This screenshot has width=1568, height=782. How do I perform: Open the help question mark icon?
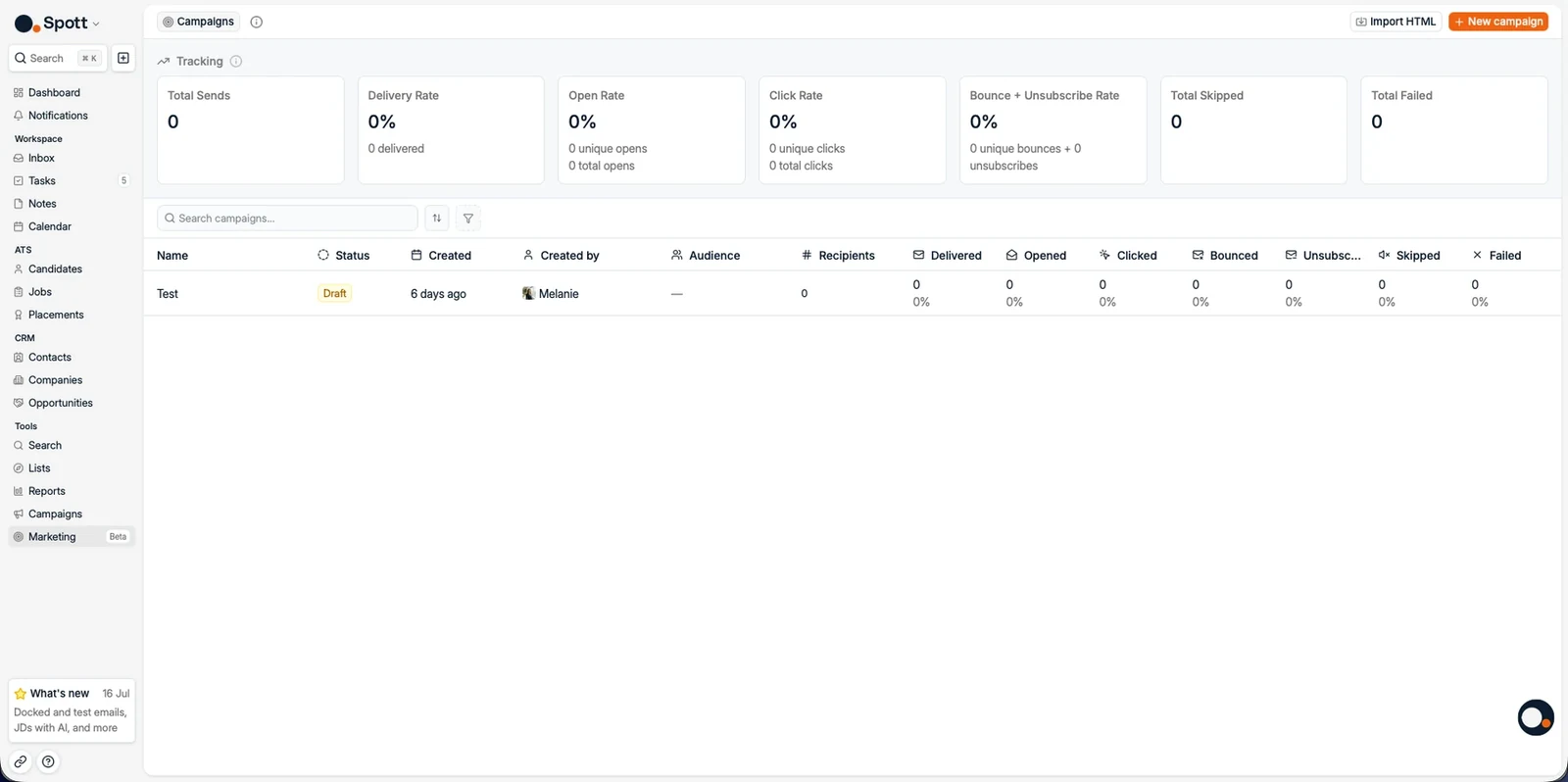click(x=48, y=761)
